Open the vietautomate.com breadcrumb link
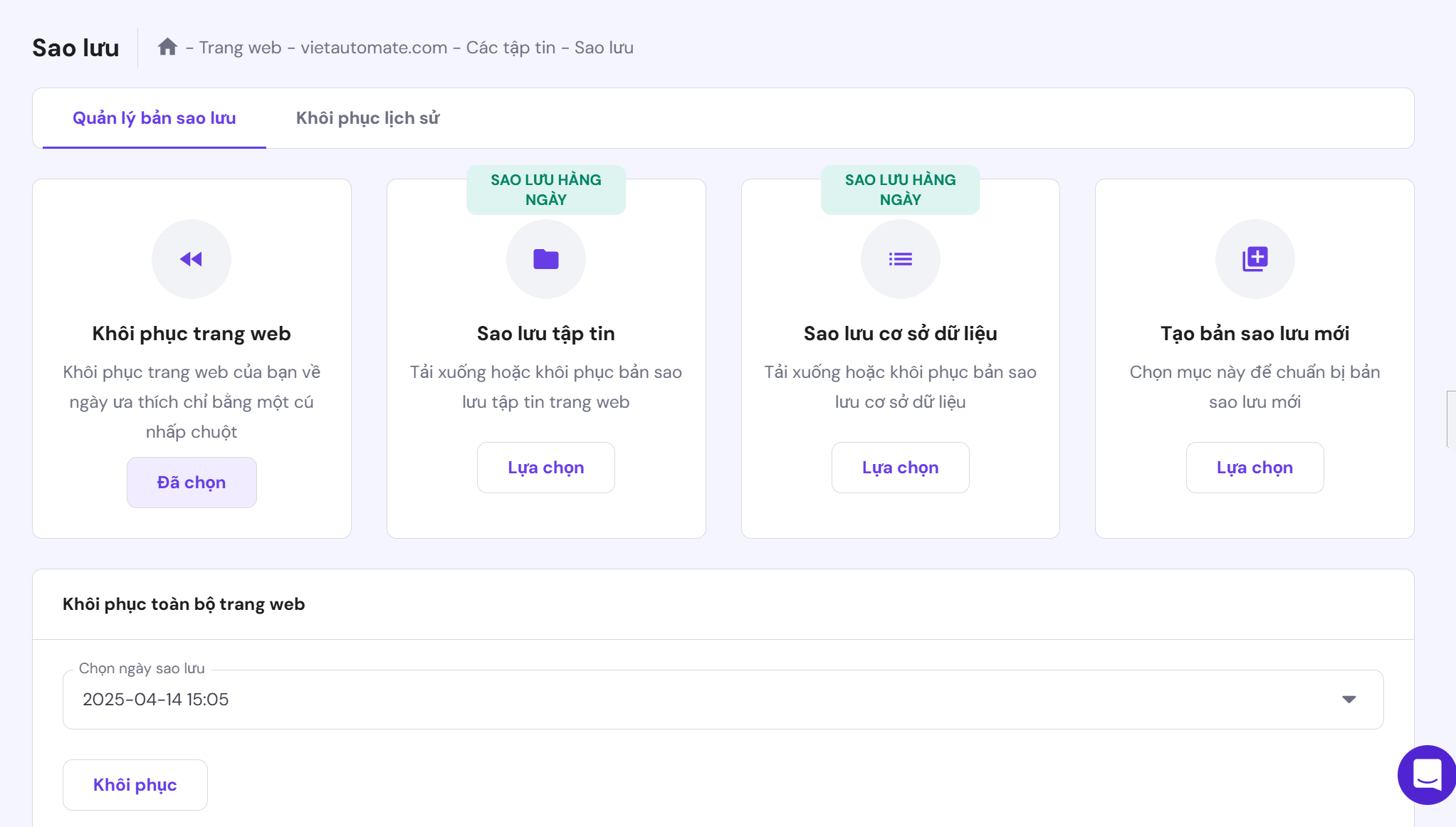This screenshot has width=1456, height=827. pyautogui.click(x=374, y=48)
